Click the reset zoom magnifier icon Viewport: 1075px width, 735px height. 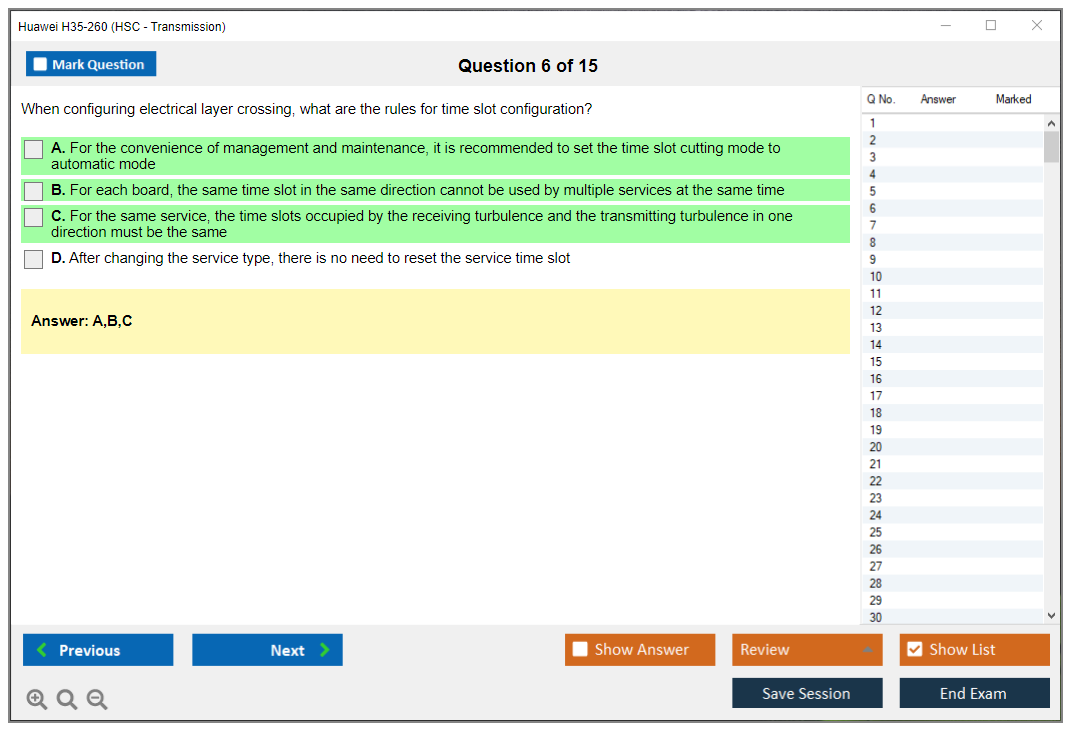click(x=67, y=700)
